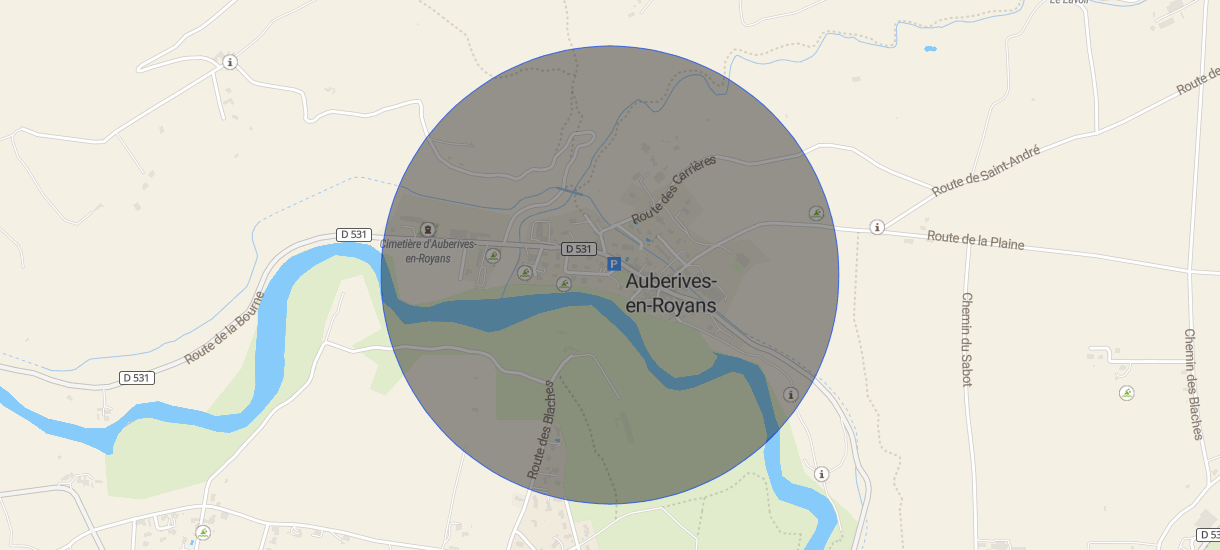Select the Route des Carrières label

[675, 190]
